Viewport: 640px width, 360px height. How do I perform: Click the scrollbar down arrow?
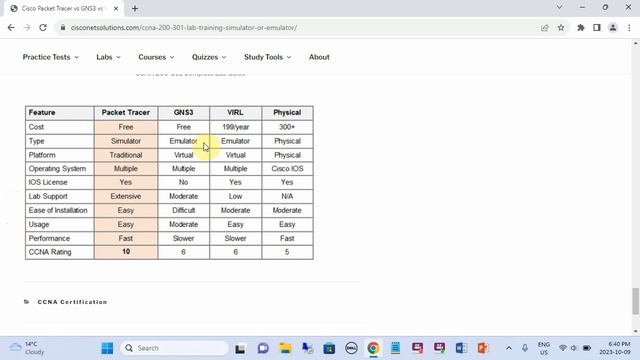[x=636, y=331]
